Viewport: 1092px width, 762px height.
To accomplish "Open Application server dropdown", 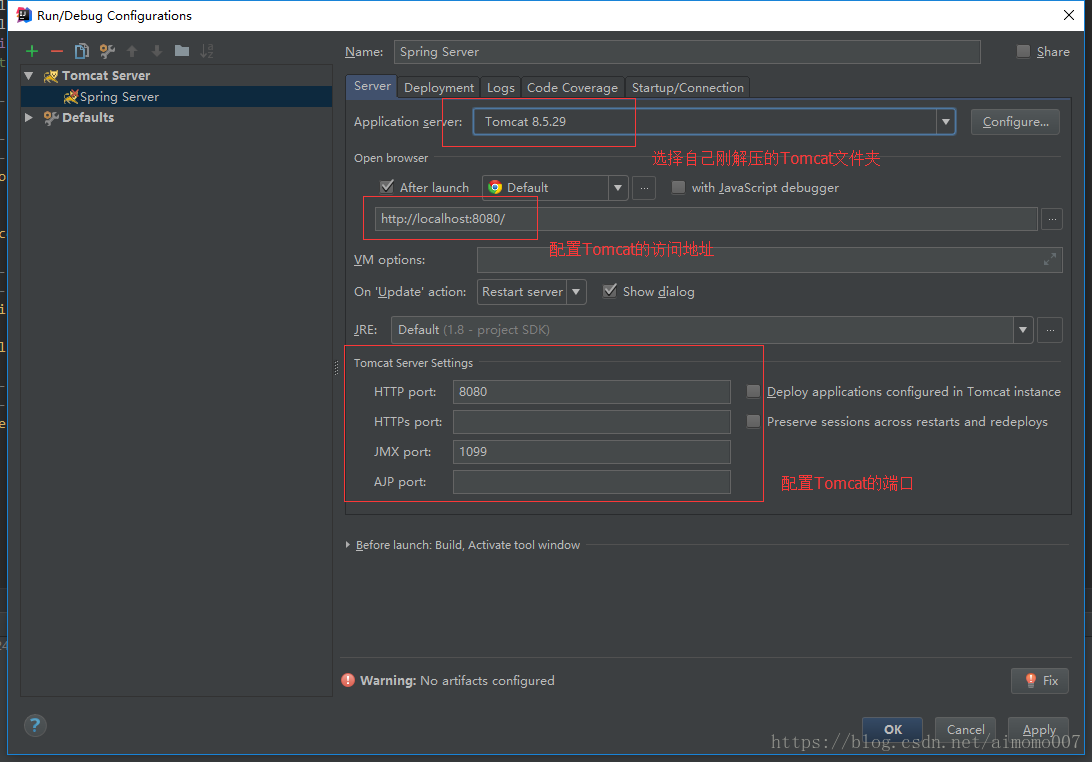I will (945, 122).
